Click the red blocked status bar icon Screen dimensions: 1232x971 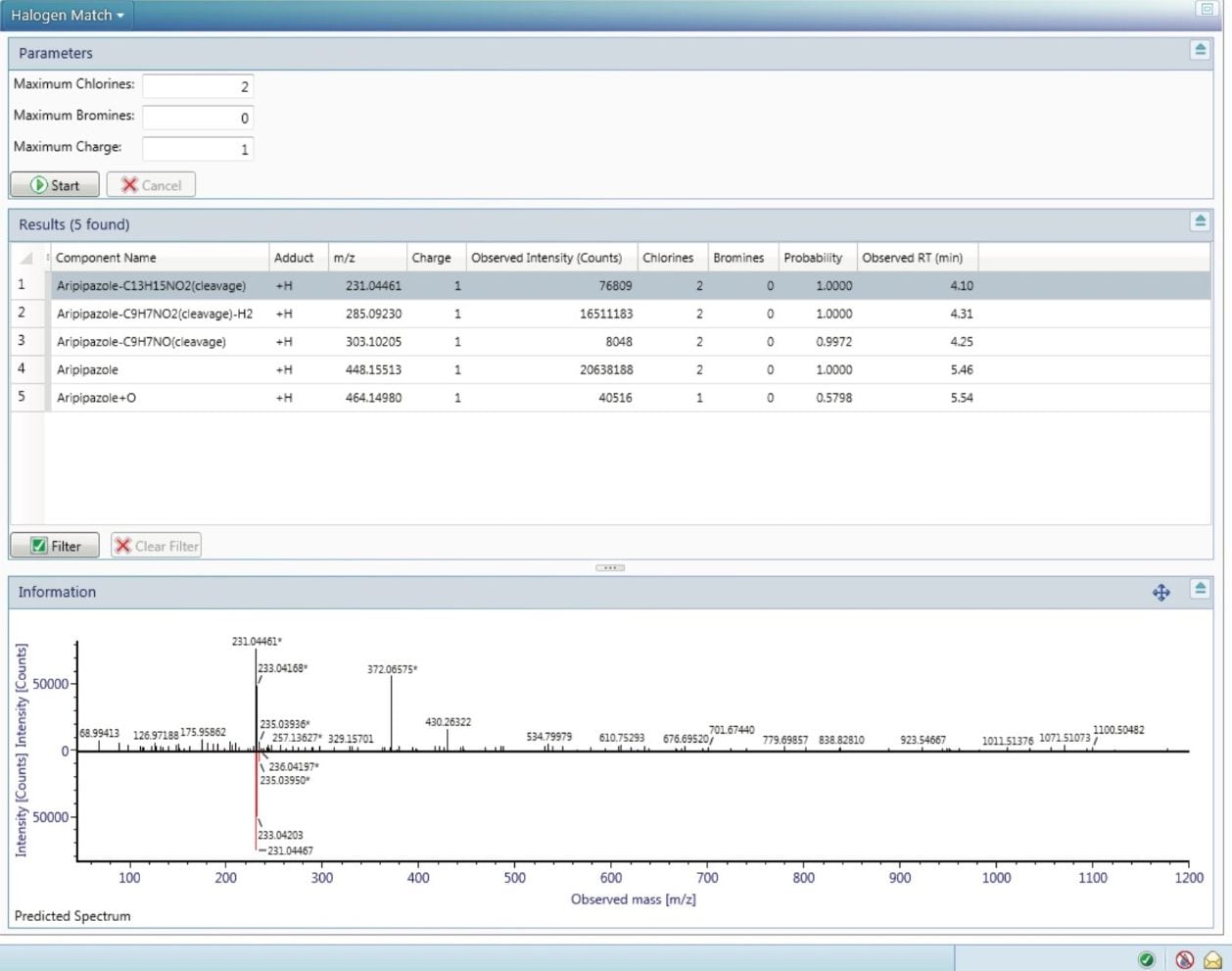1184,959
